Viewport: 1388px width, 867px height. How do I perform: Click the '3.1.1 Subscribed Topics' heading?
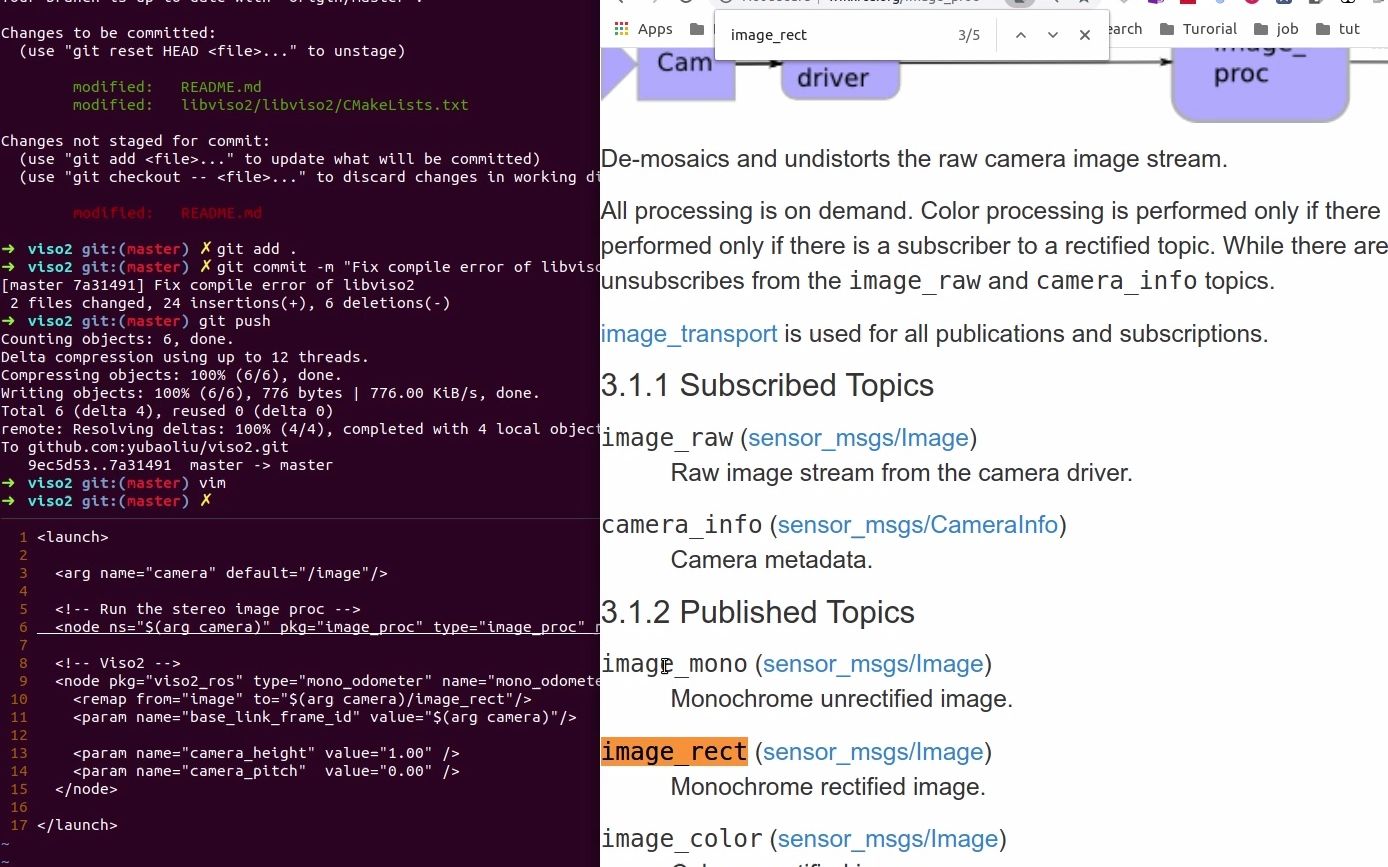tap(767, 385)
